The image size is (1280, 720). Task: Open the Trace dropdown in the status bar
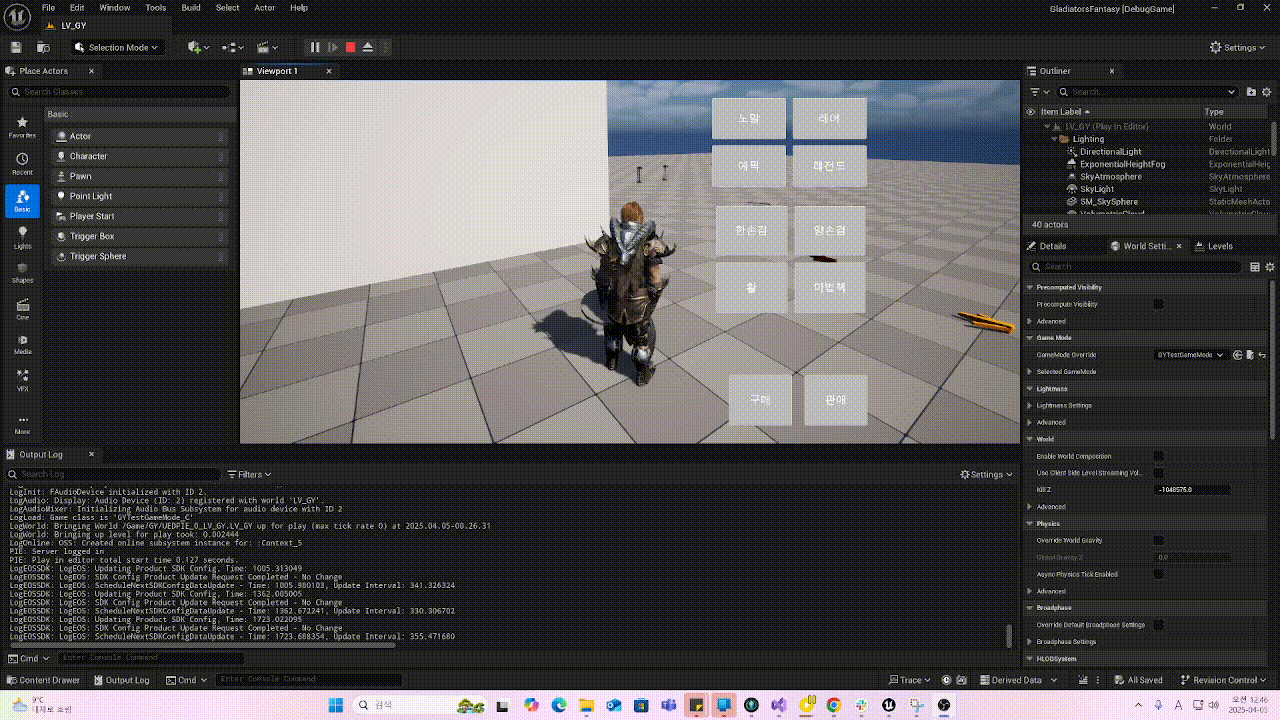tap(909, 680)
